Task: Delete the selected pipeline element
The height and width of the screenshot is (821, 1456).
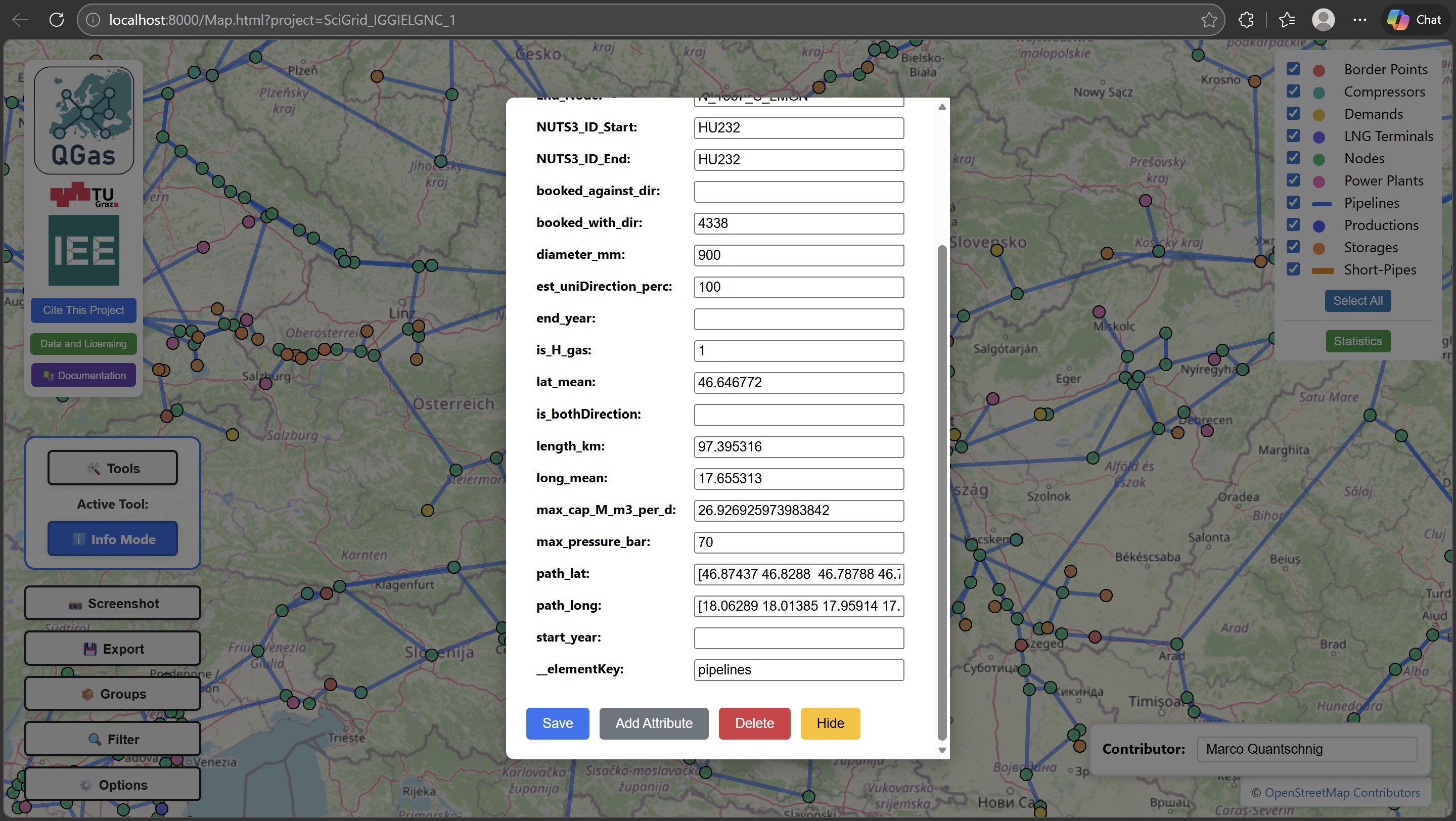Action: [x=754, y=723]
